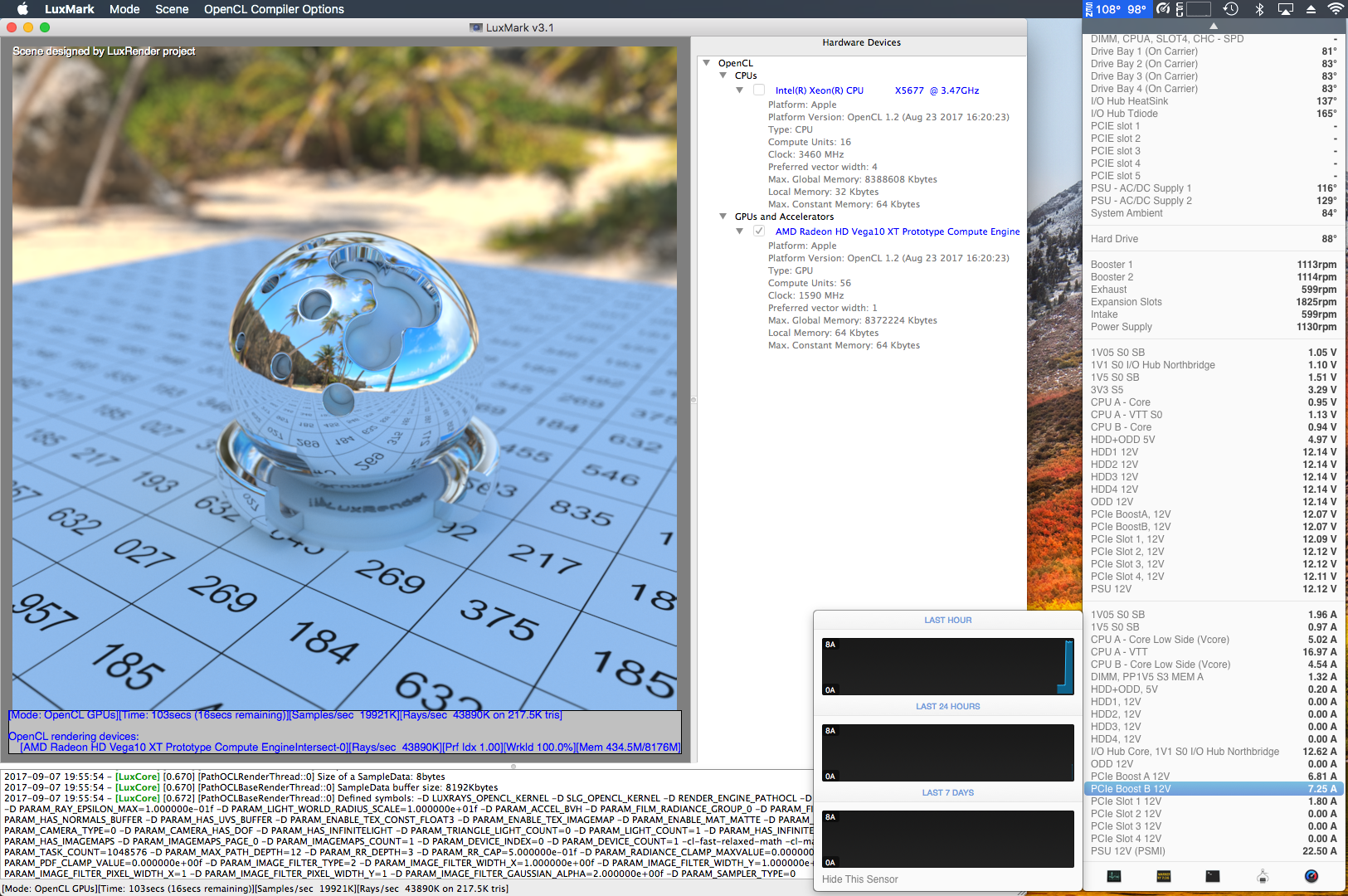Open the Mode menu
Screen dimensions: 1348x896
(x=124, y=9)
